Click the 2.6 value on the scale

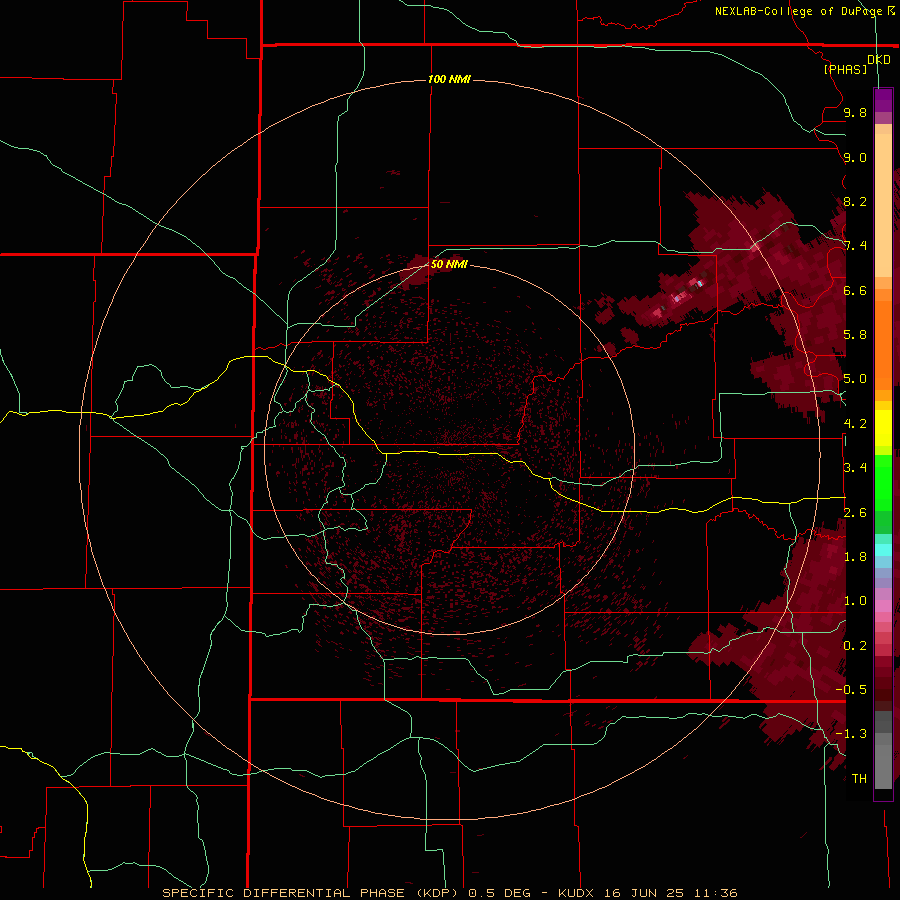click(x=855, y=513)
